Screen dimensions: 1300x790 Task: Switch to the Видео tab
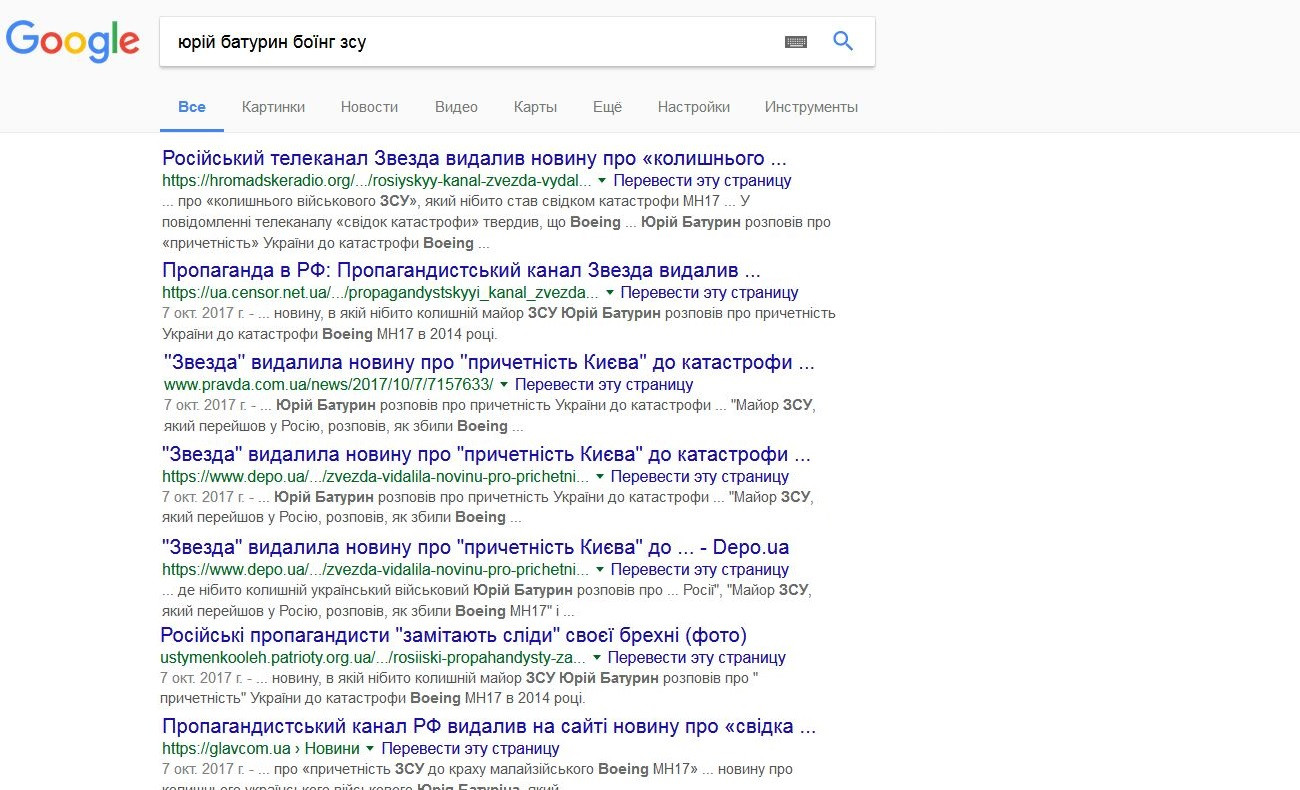pos(456,107)
